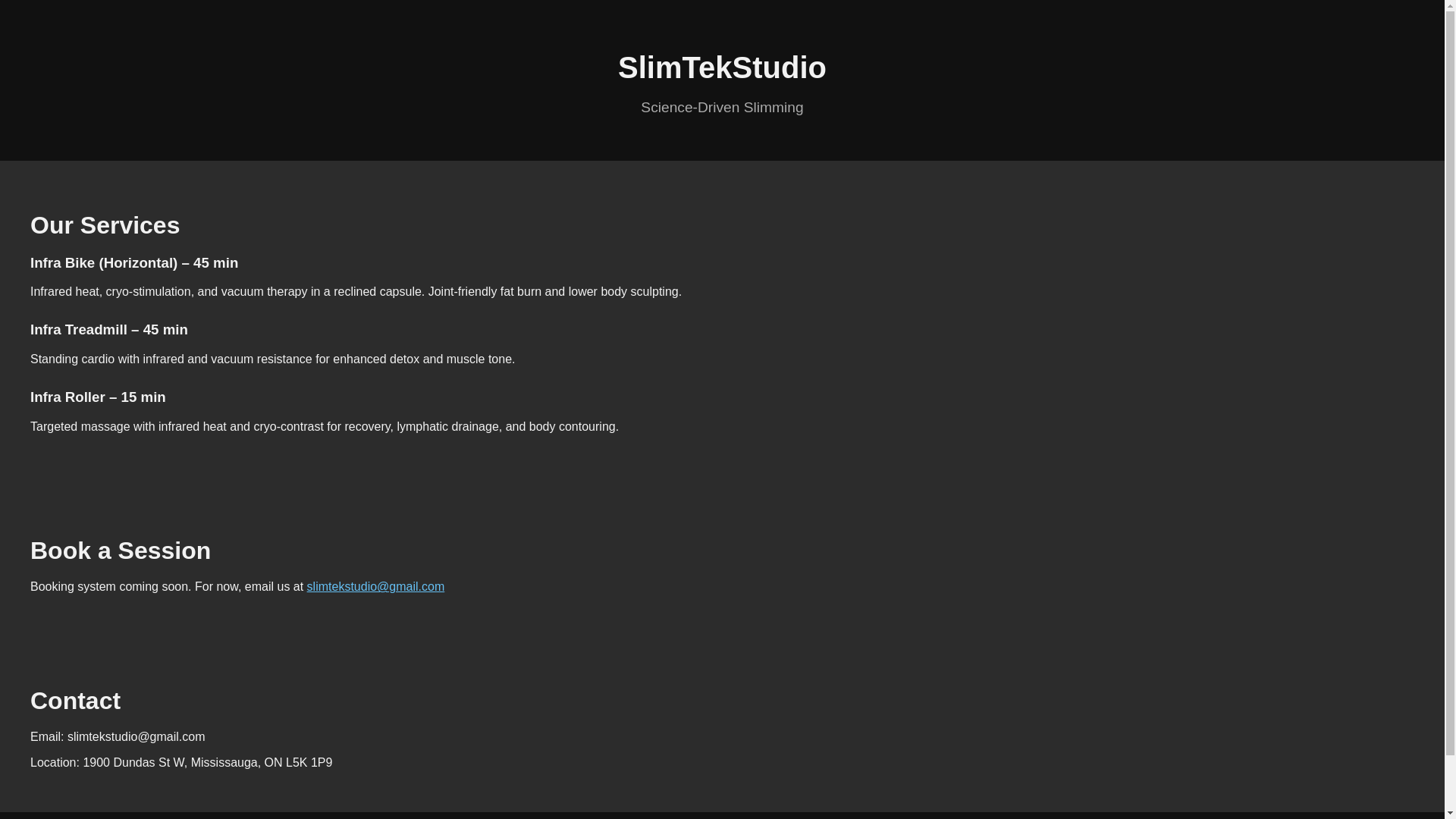Select the Email: slimtekstudio@gmail.com contact line
The height and width of the screenshot is (819, 1456).
click(118, 736)
